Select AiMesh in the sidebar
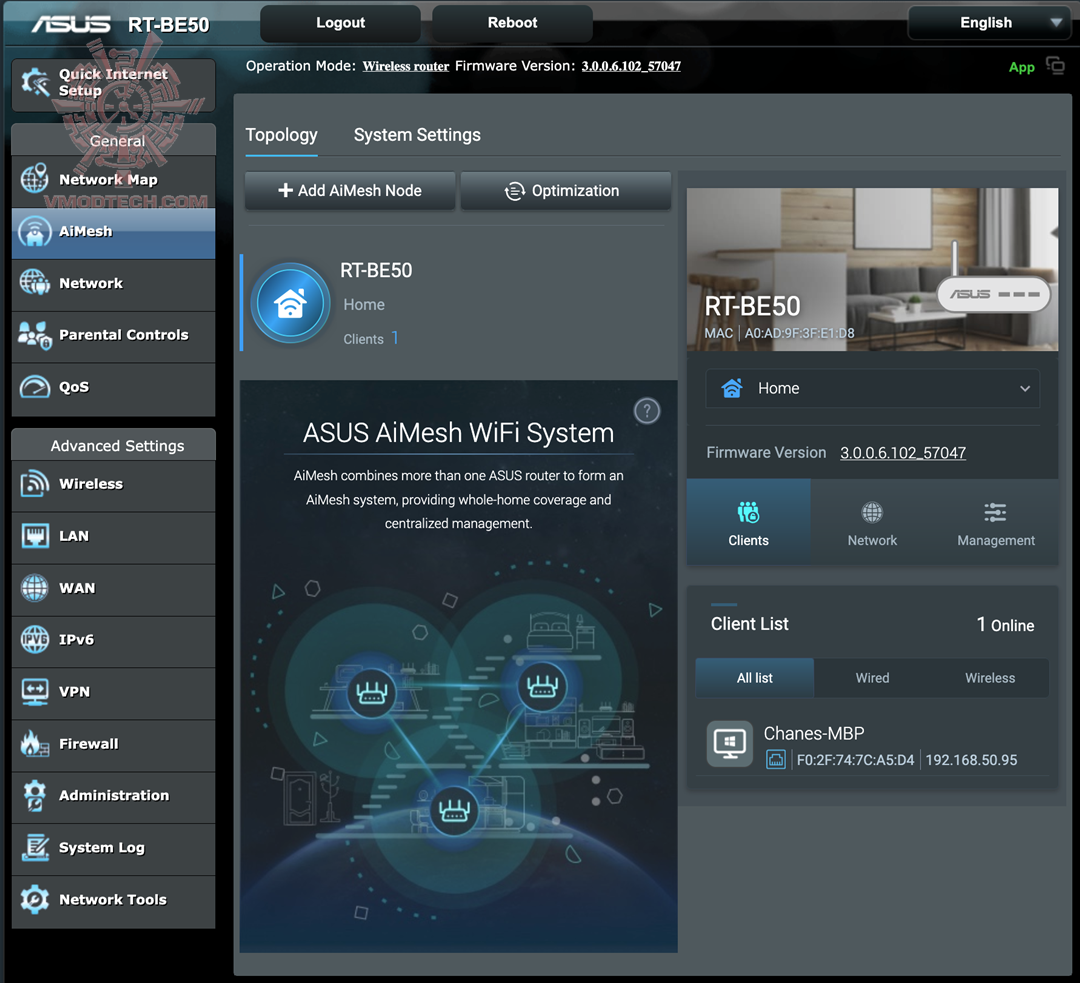 click(113, 231)
